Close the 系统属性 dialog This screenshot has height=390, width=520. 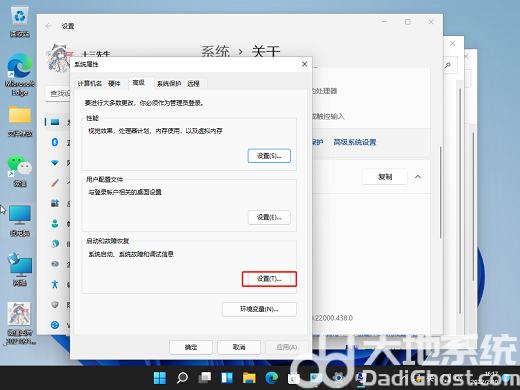coord(304,64)
